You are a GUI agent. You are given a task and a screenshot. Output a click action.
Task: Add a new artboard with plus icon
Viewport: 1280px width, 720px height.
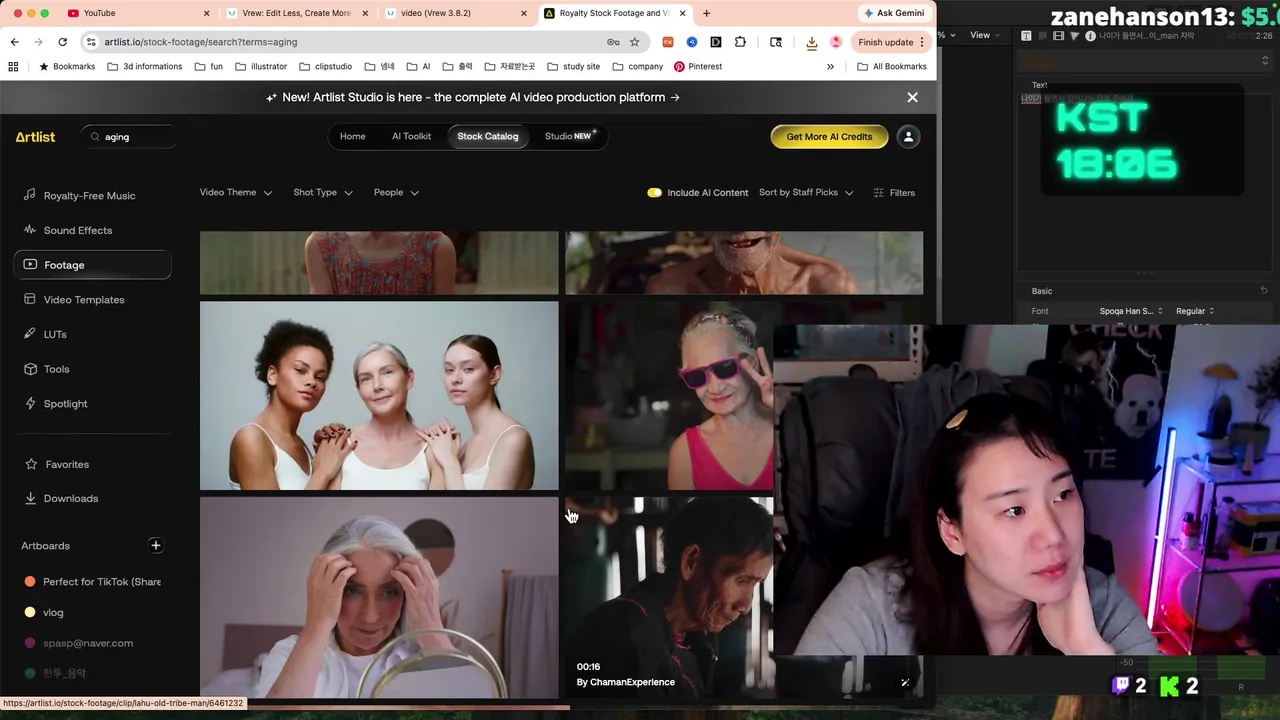156,546
